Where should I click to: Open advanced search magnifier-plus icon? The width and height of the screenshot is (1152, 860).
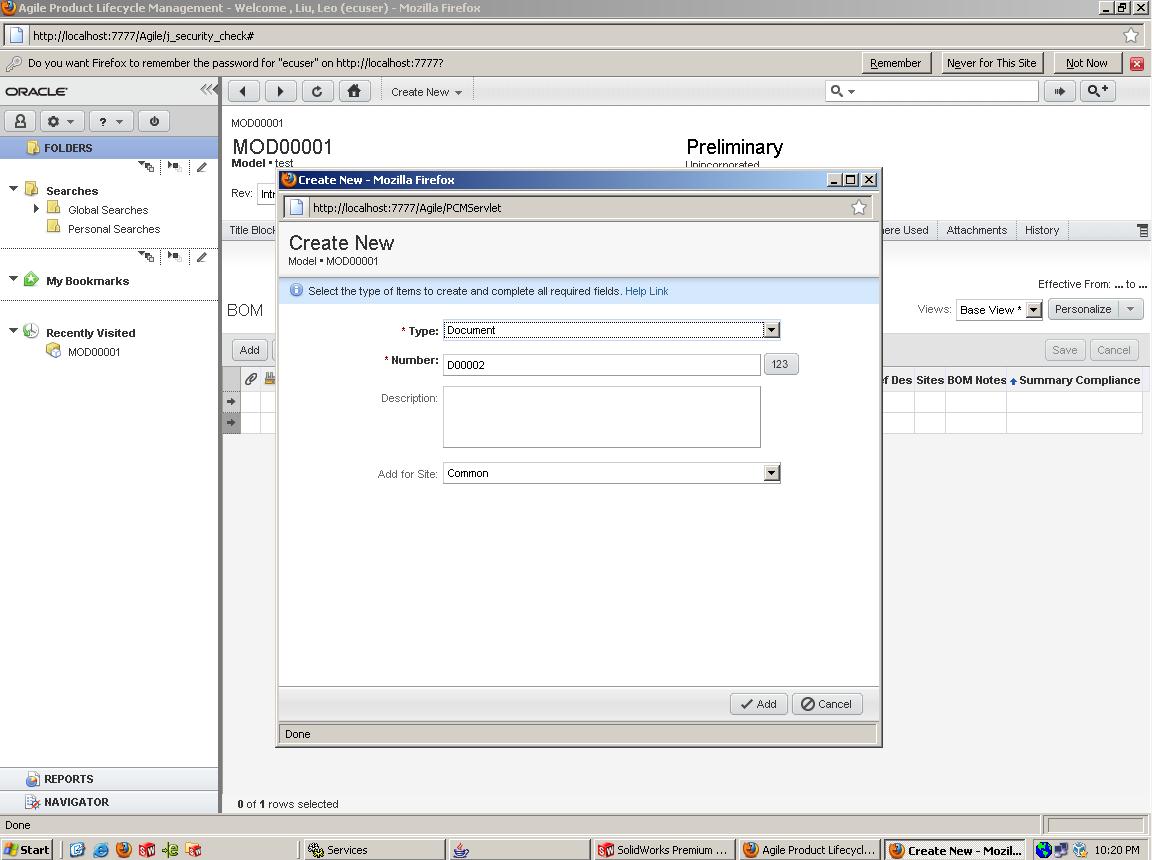tap(1098, 91)
